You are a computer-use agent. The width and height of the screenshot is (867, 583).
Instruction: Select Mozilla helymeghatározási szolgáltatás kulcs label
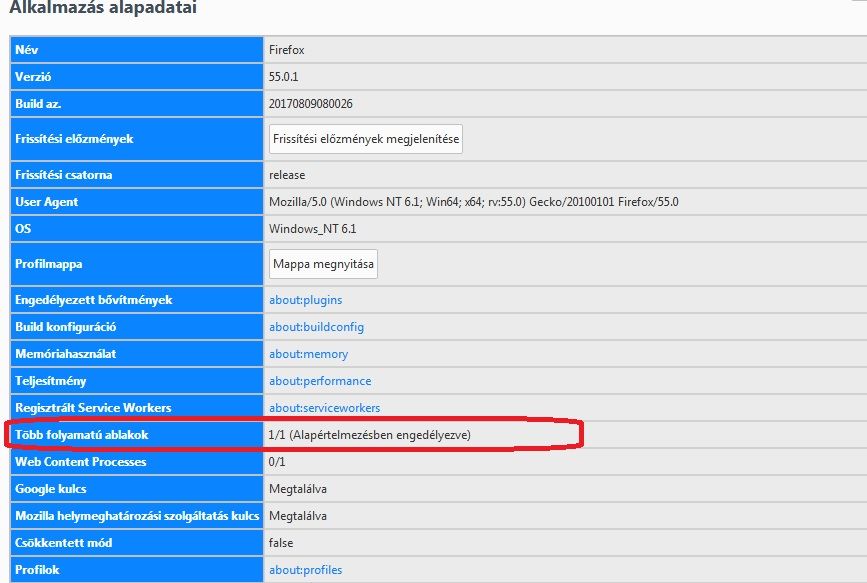pyautogui.click(x=137, y=516)
